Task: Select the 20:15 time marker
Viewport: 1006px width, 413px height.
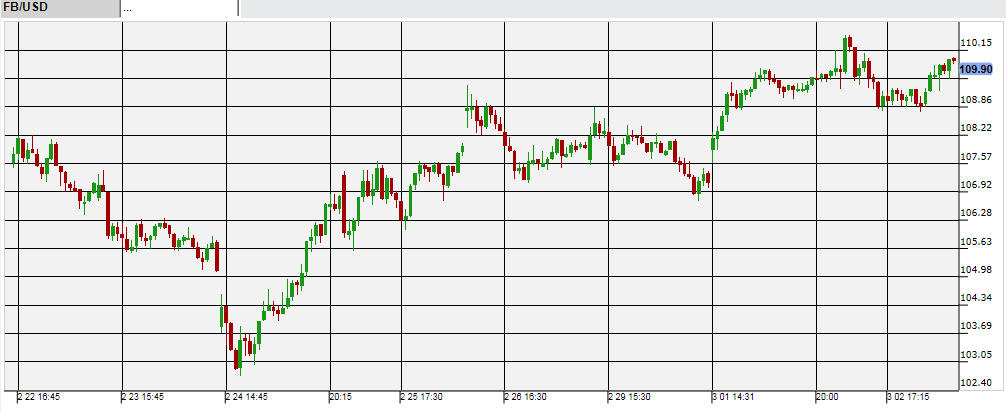Action: point(342,397)
